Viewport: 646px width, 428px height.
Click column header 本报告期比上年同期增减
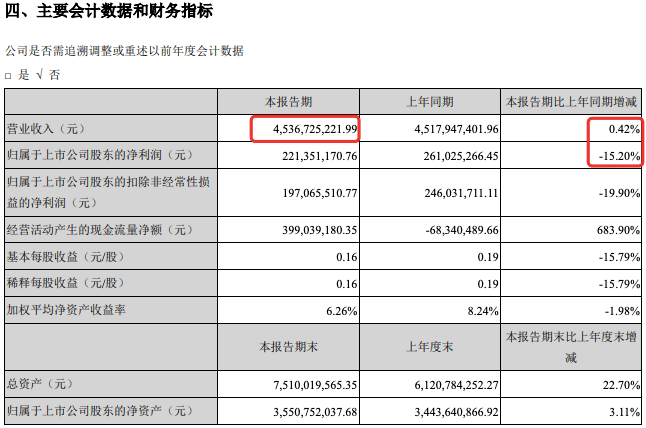(571, 102)
